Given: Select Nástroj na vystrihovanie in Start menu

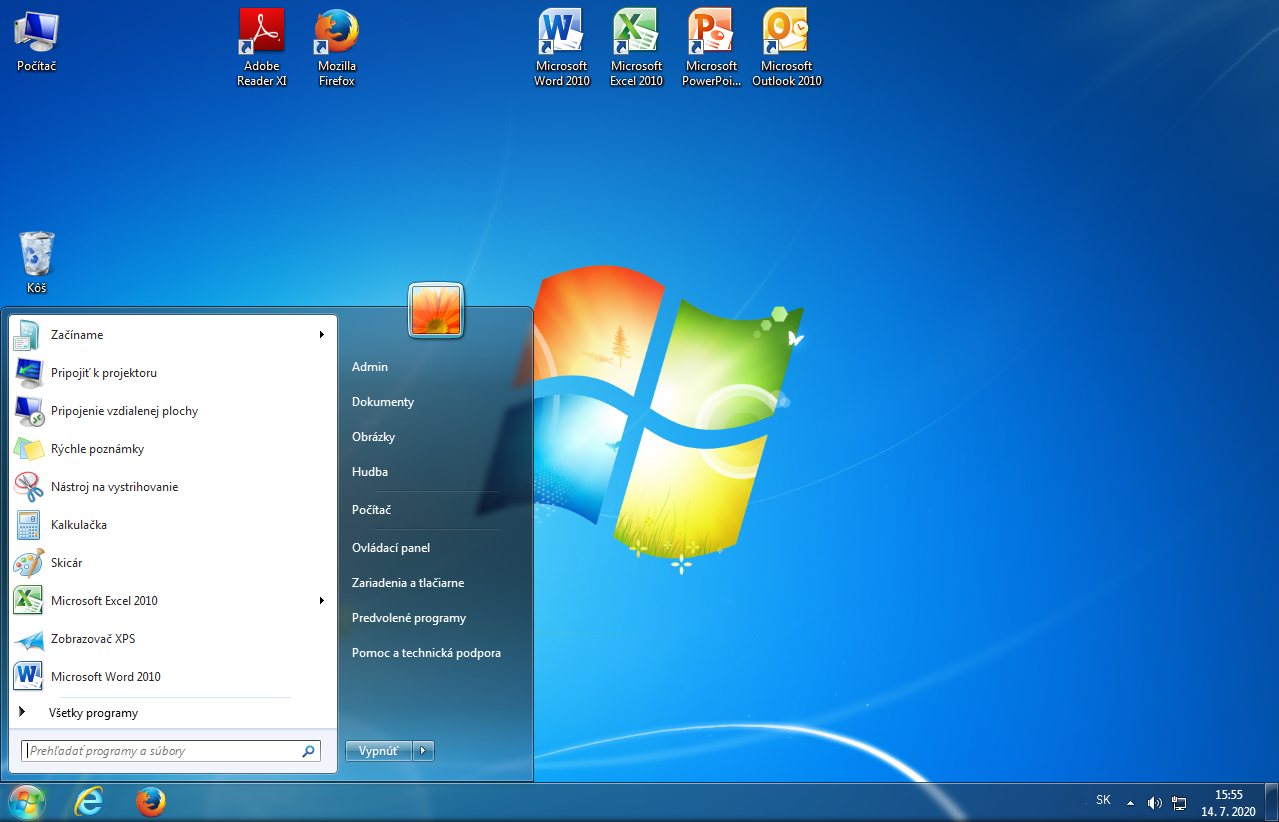Looking at the screenshot, I should [x=114, y=487].
